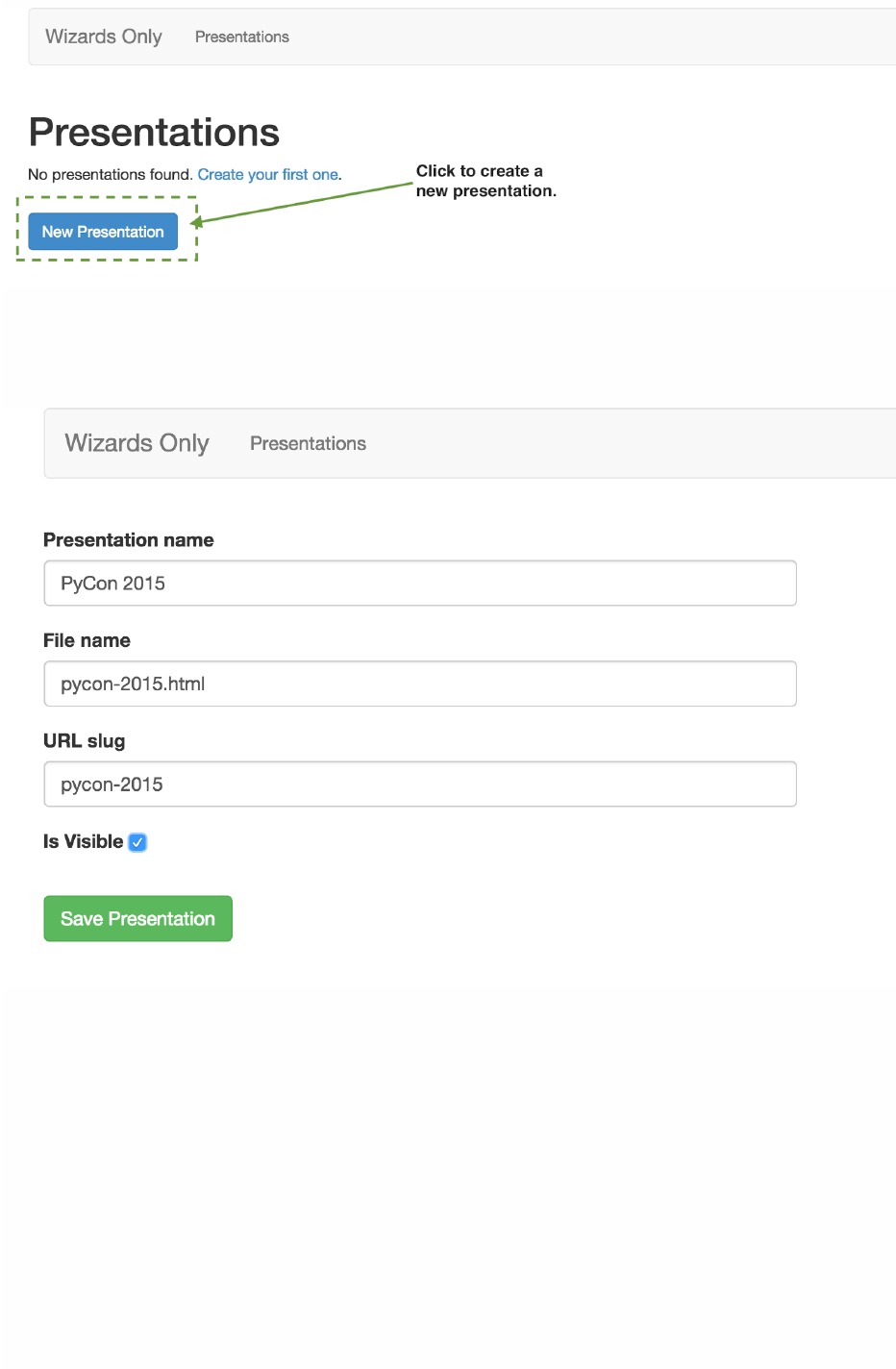This screenshot has width=896, height=1369.
Task: Select Presentations in the navbar above the form
Action: point(308,443)
